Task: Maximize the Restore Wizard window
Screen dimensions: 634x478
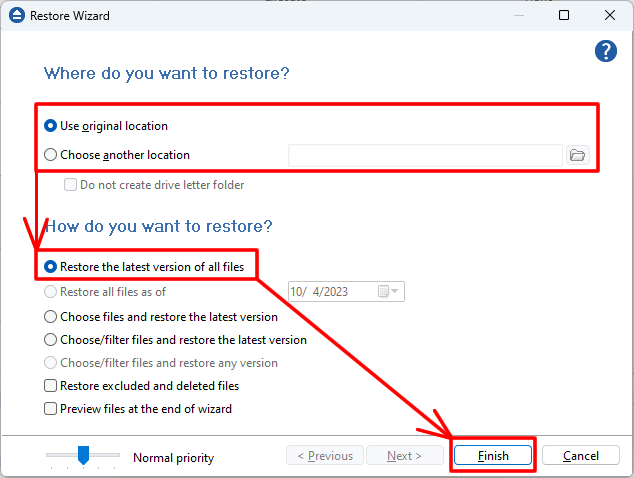Action: tap(564, 15)
